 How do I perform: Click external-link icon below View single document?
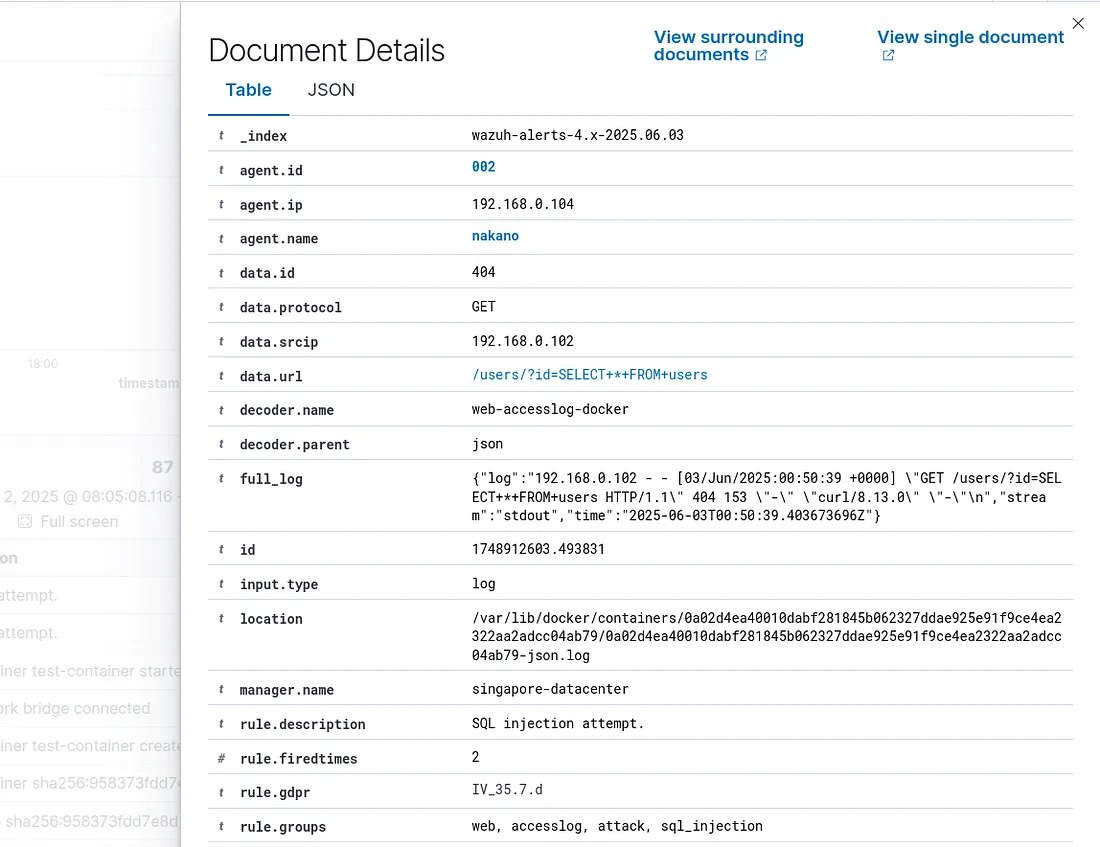click(887, 55)
